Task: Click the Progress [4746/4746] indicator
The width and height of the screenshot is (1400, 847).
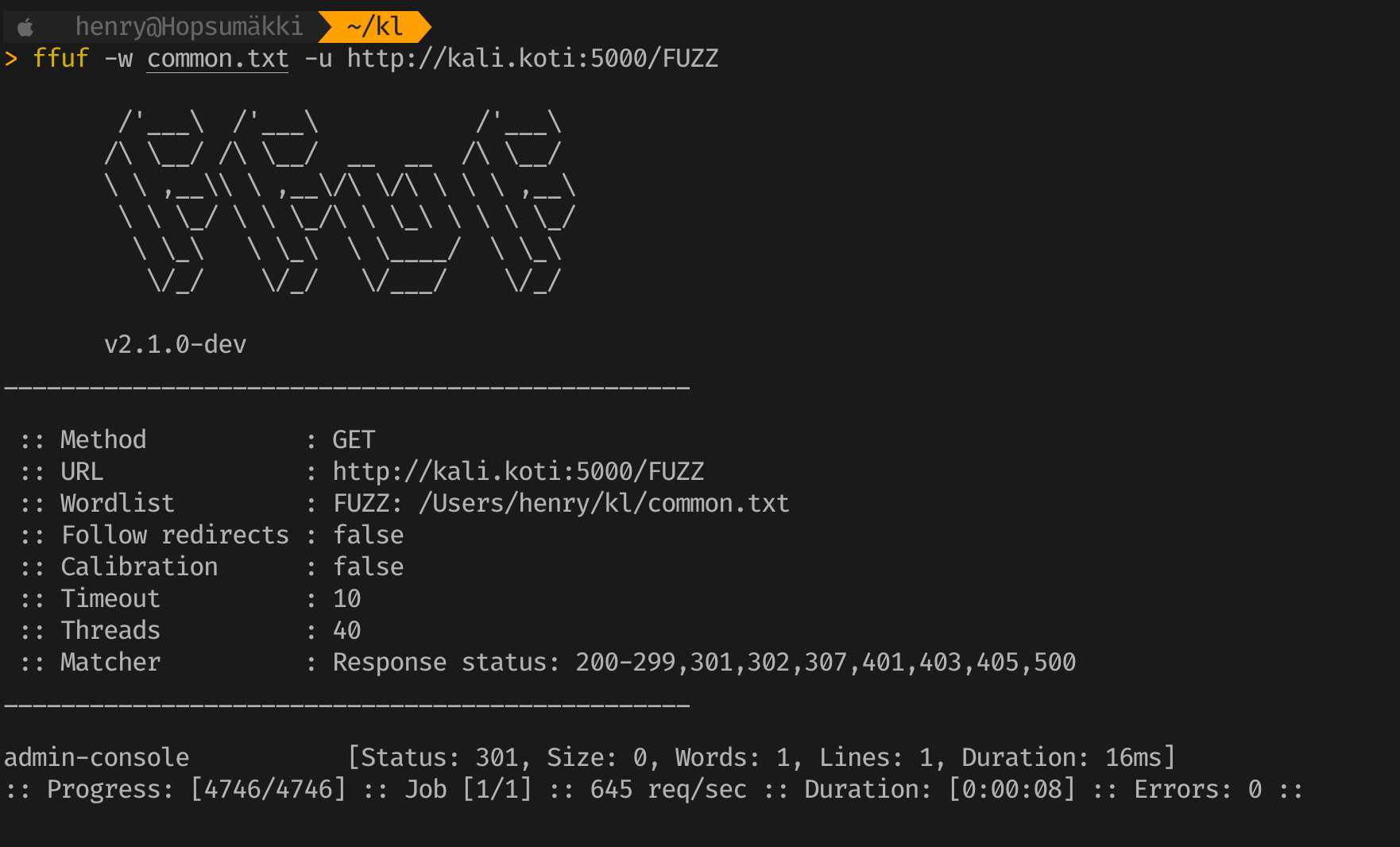Action: click(x=268, y=790)
